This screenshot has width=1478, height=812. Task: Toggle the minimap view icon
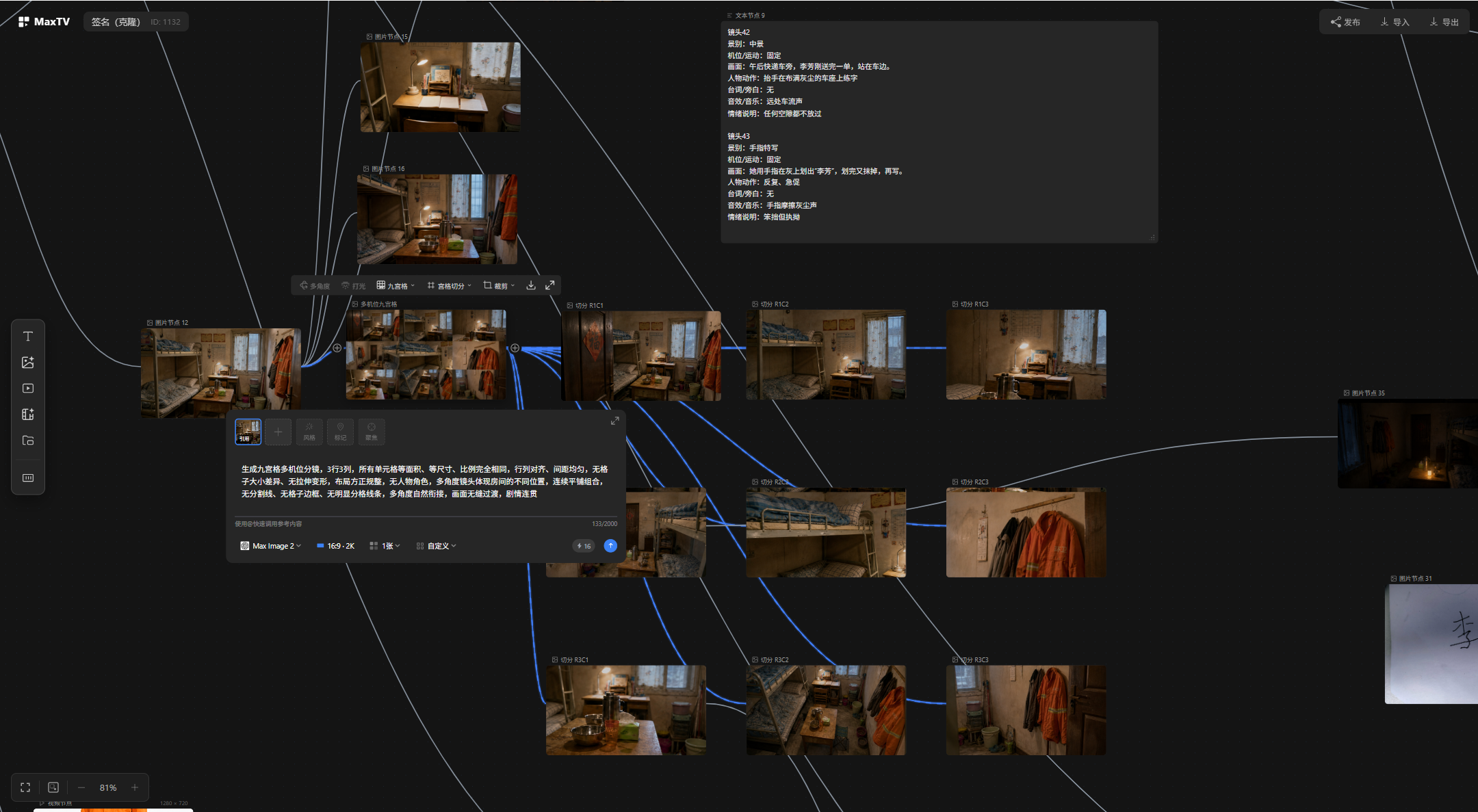(53, 787)
